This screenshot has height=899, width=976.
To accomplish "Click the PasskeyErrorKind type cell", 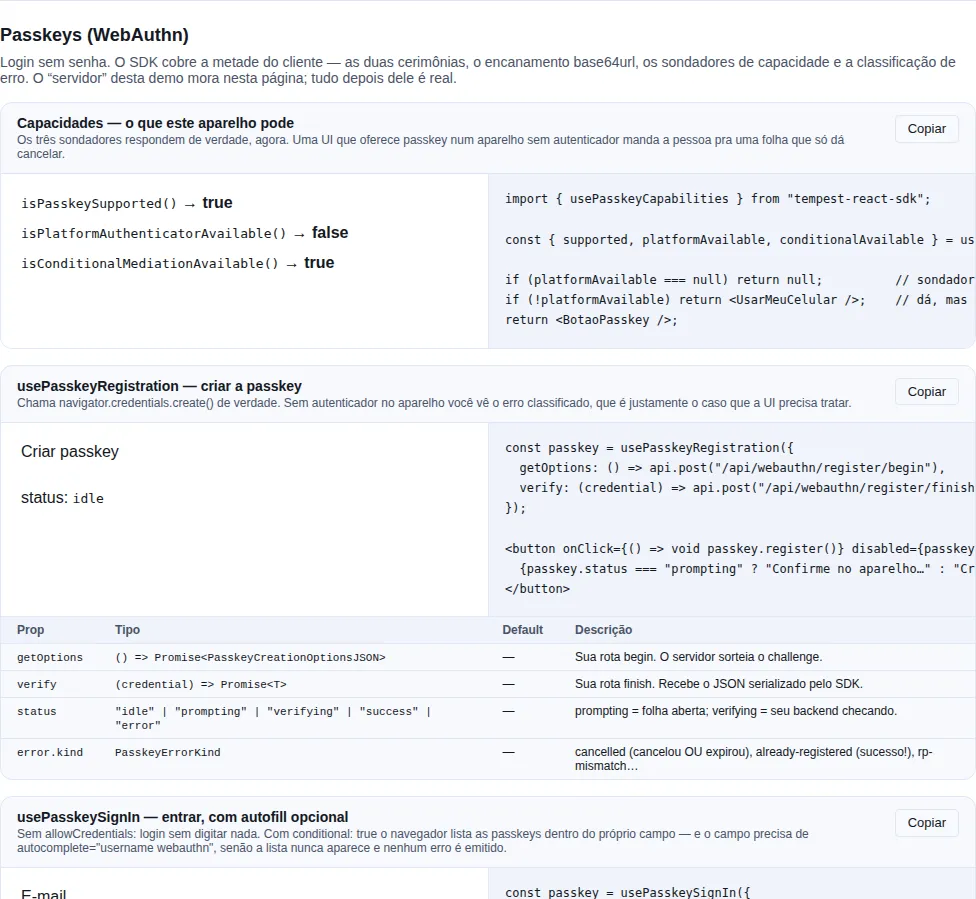I will pos(167,752).
